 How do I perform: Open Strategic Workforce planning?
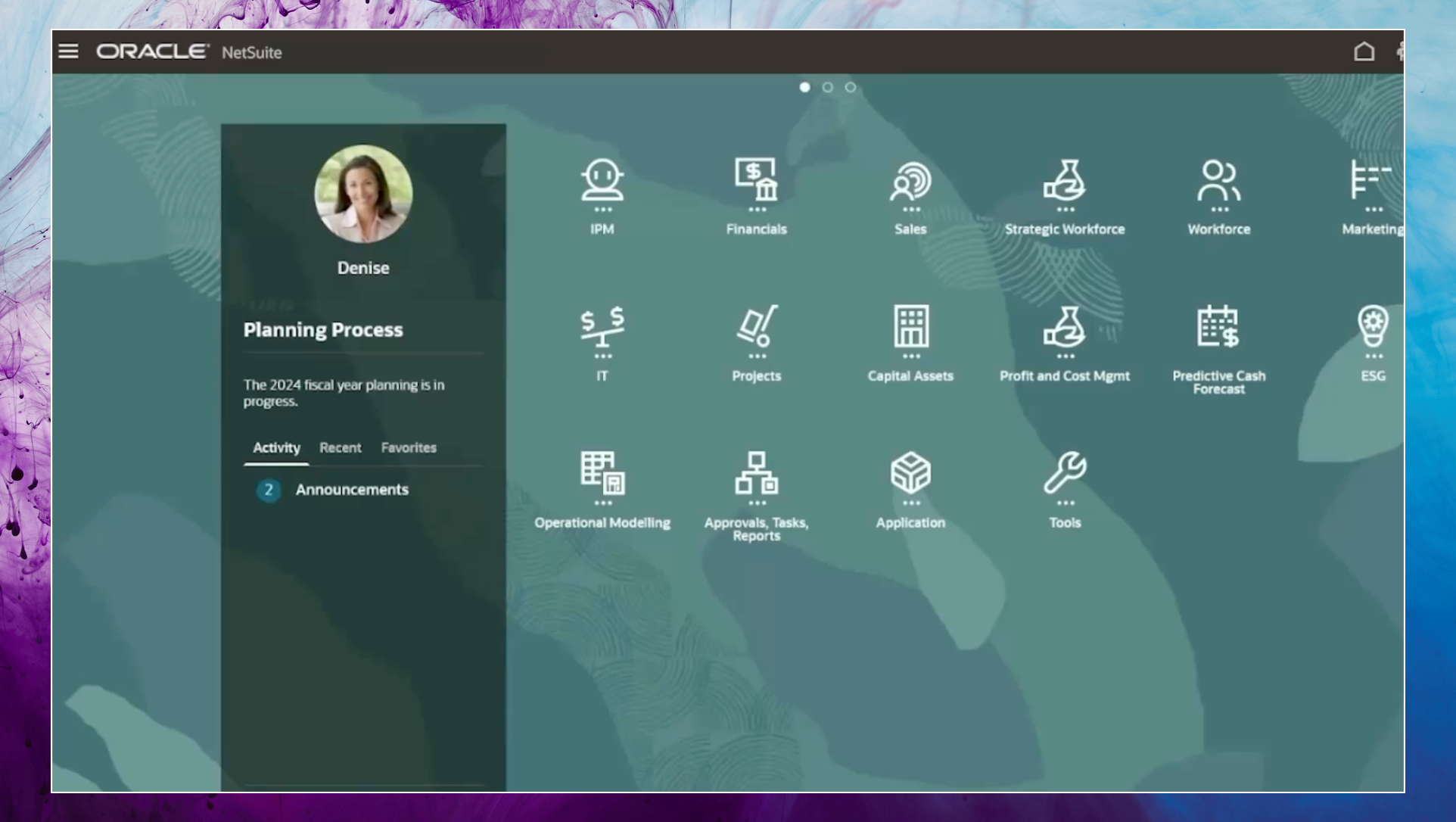pyautogui.click(x=1065, y=180)
